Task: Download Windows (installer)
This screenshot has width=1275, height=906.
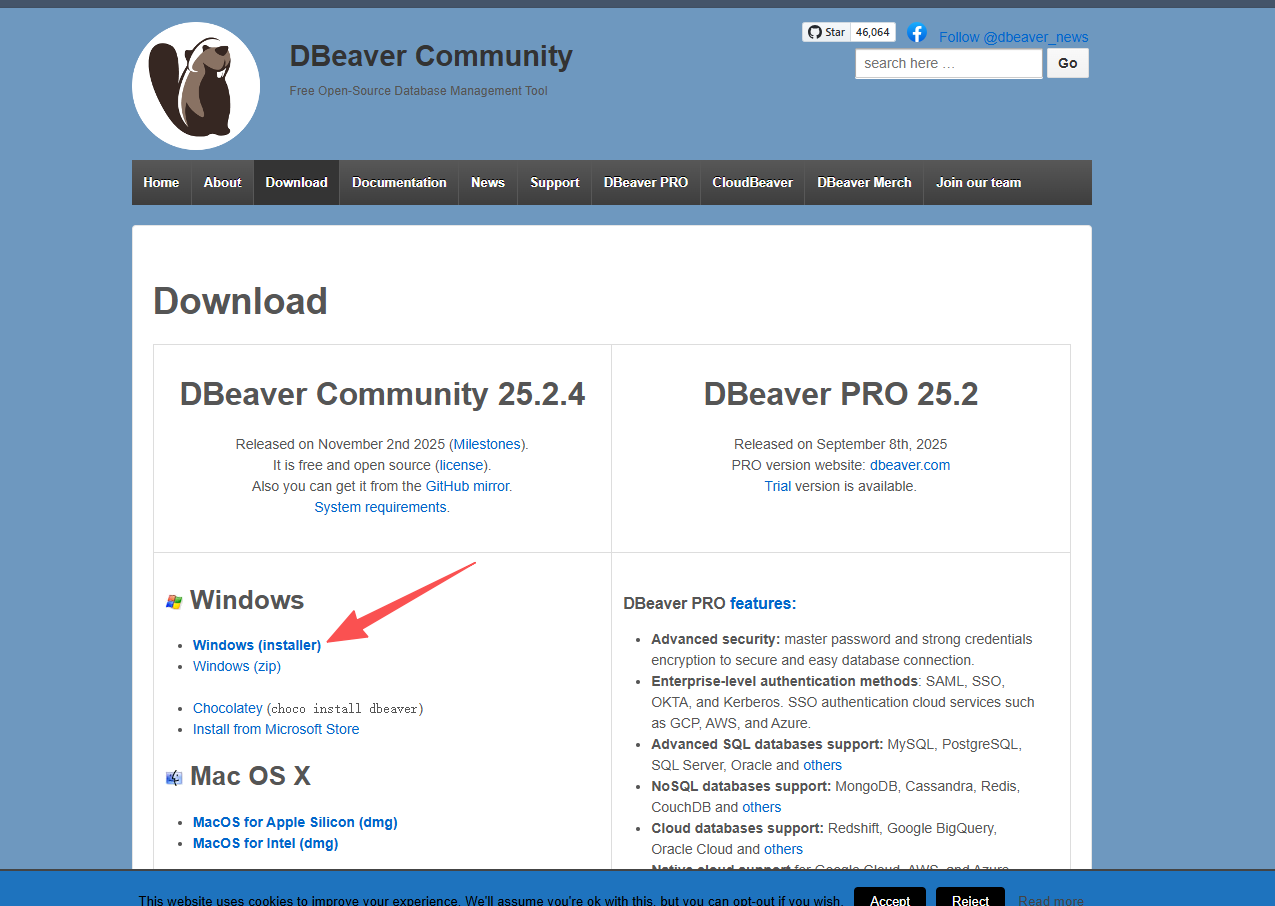Action: pos(257,645)
